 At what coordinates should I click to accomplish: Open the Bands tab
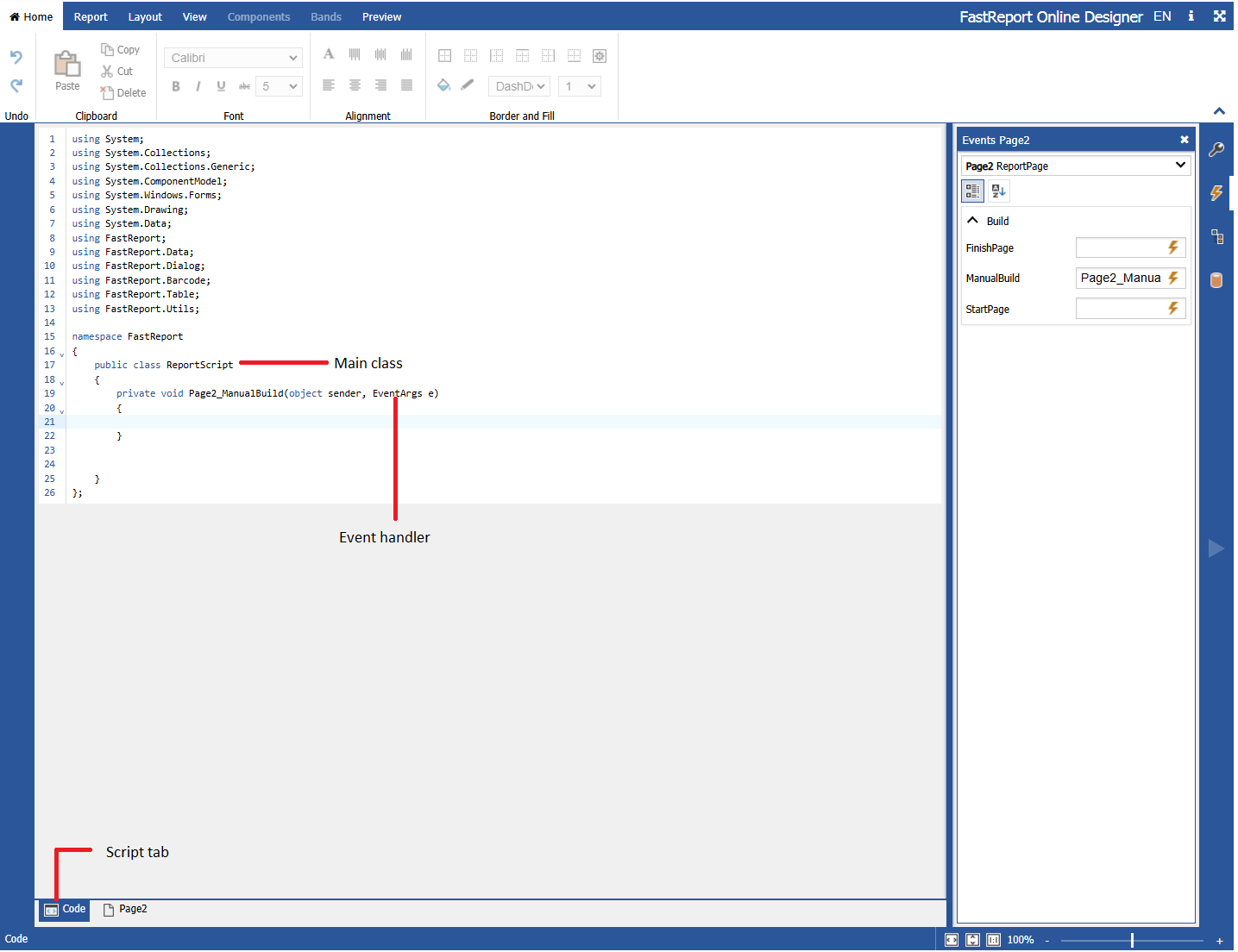pos(326,16)
